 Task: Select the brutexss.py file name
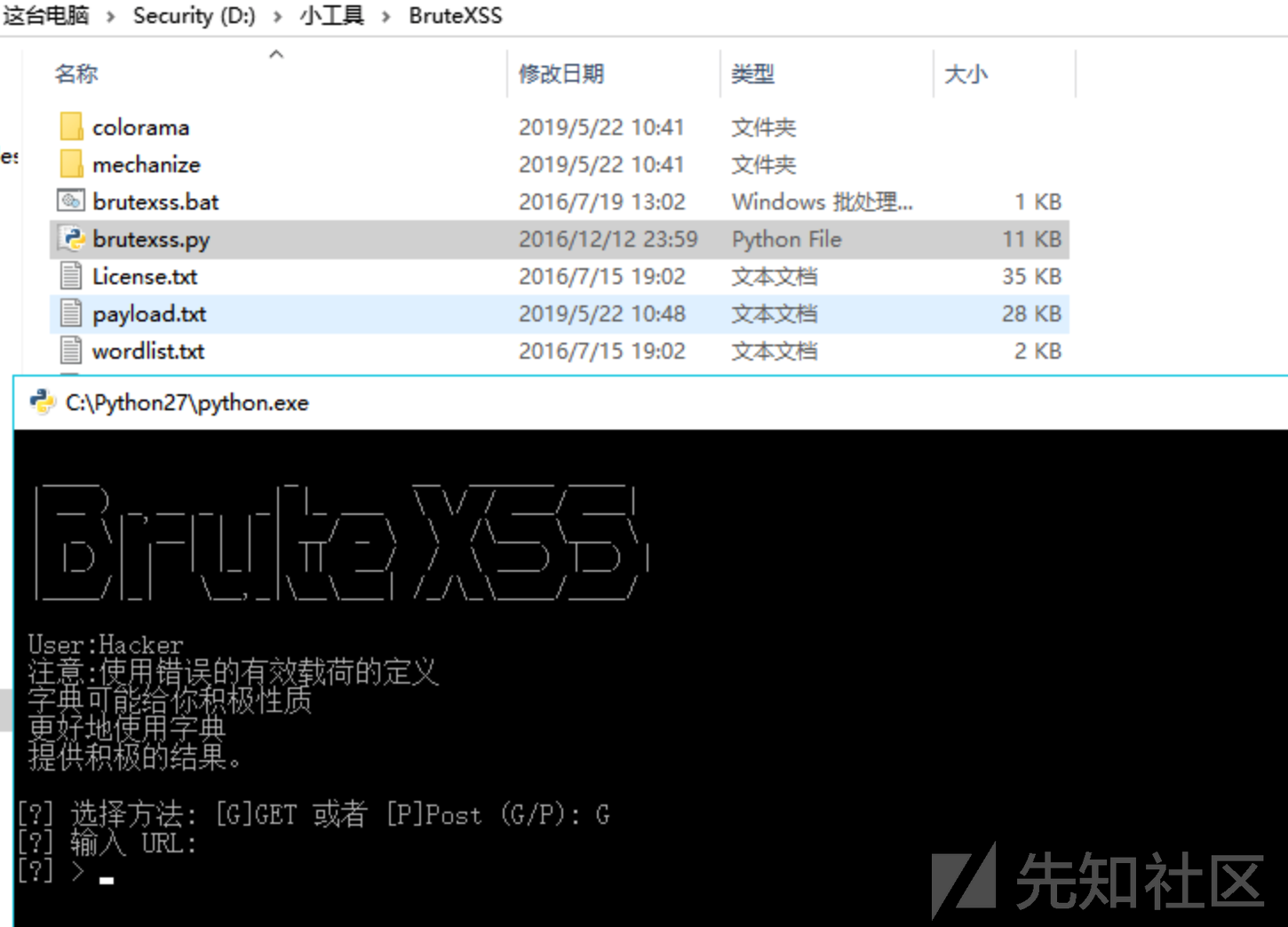point(152,240)
